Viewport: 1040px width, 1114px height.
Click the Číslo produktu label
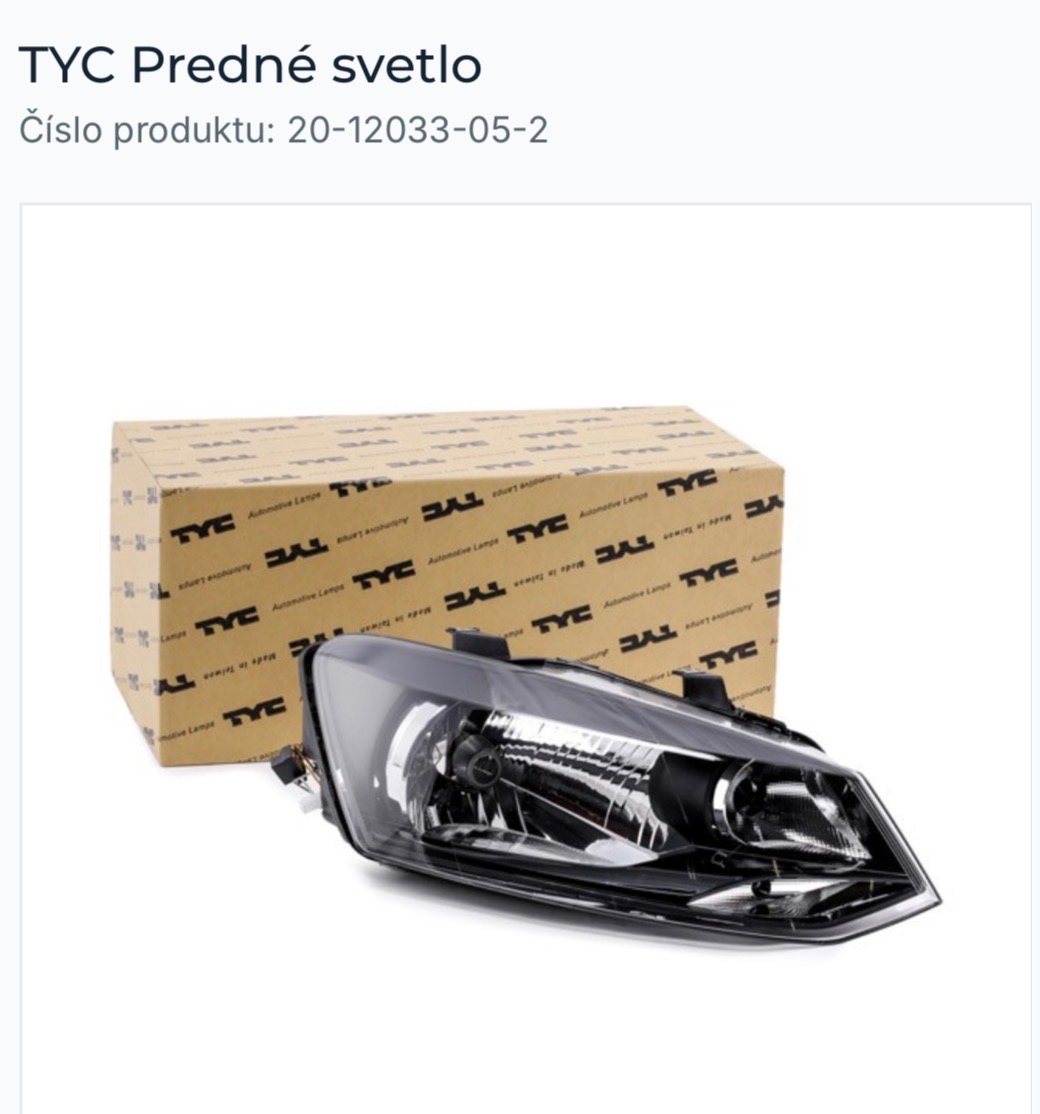146,131
